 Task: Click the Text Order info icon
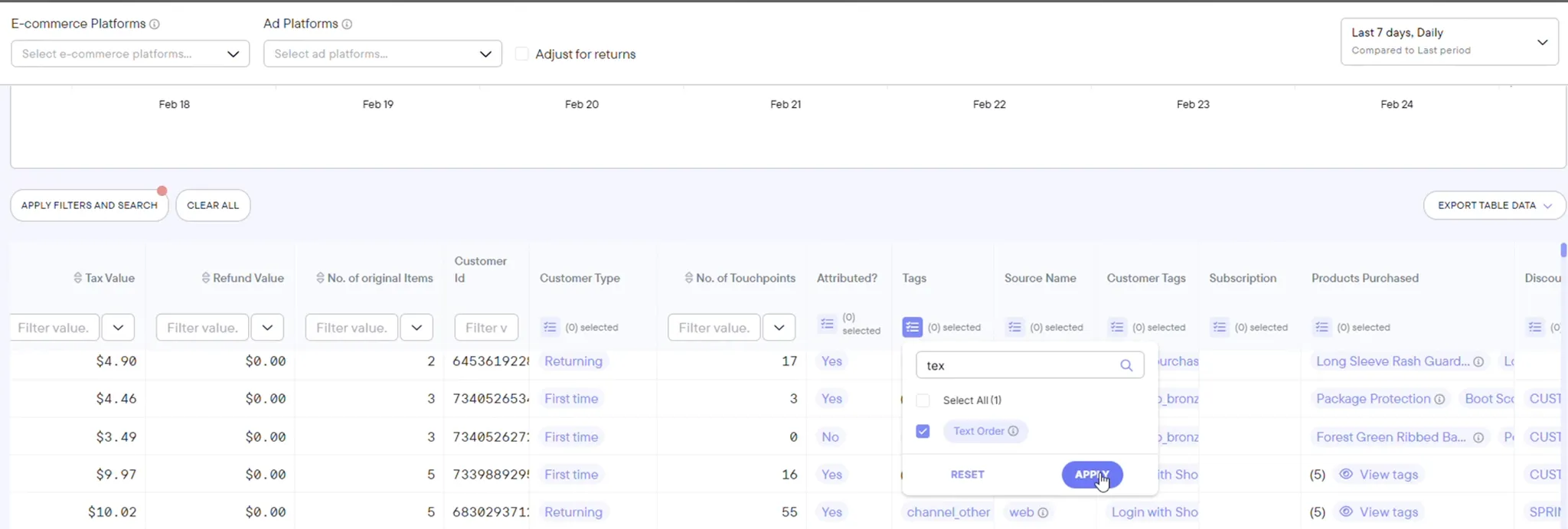click(x=1014, y=431)
